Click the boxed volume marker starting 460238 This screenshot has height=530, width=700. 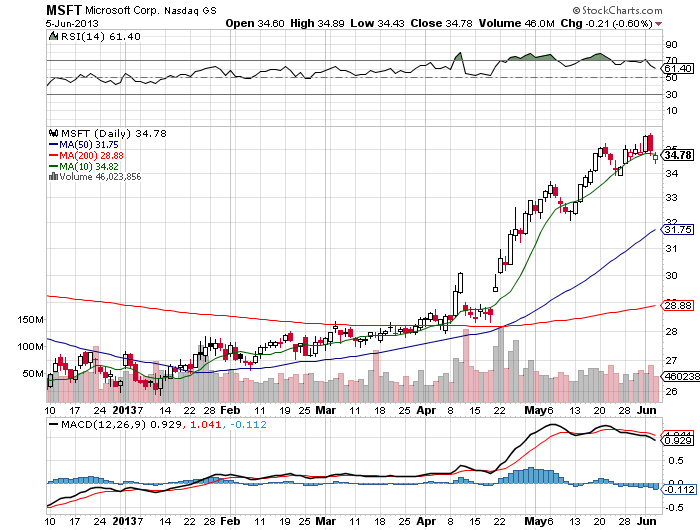pos(681,376)
